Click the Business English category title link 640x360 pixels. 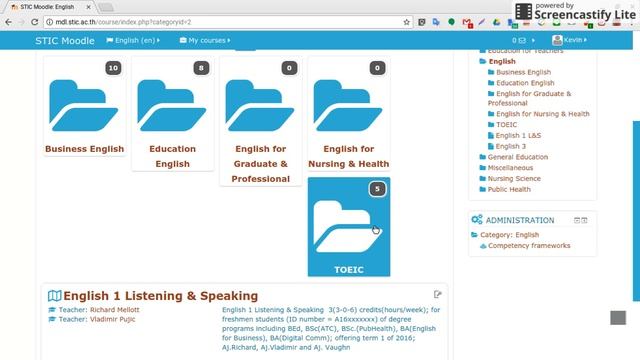pos(84,149)
